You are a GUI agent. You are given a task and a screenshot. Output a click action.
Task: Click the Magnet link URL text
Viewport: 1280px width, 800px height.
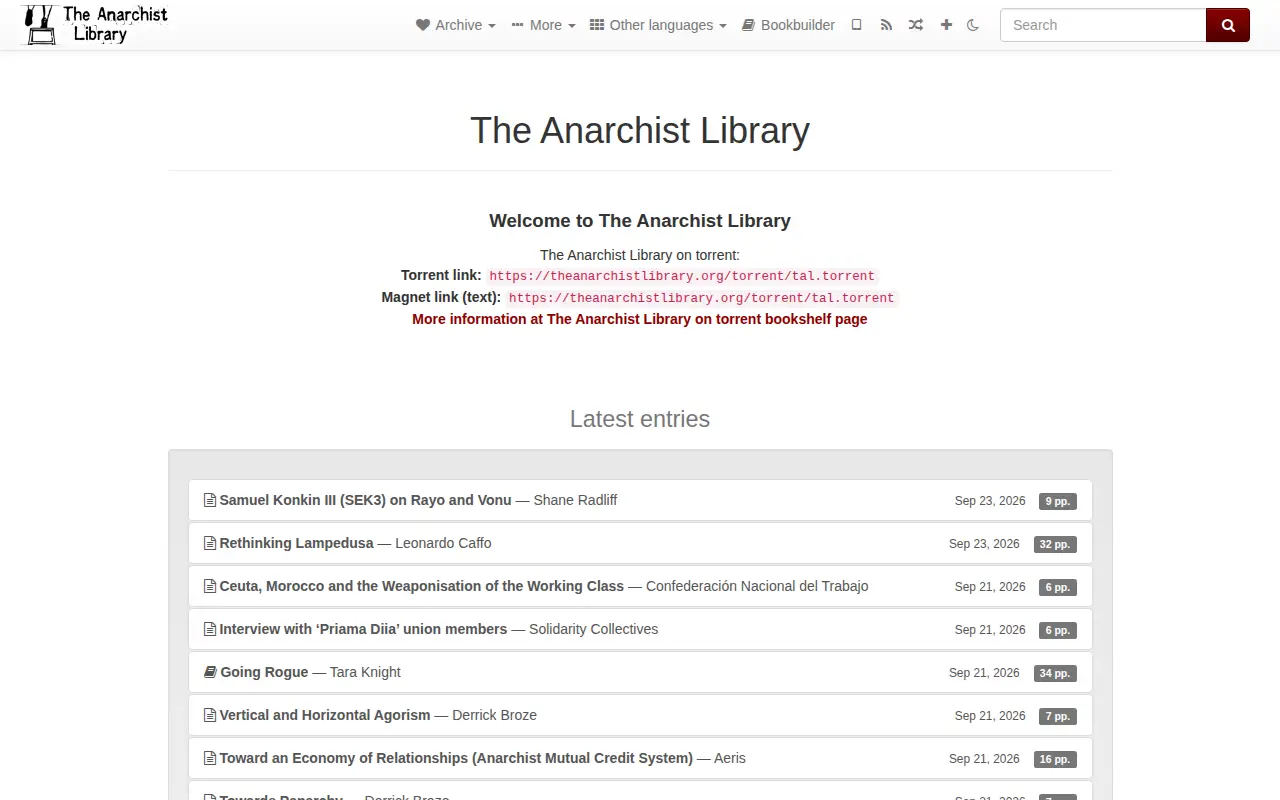[x=701, y=298]
